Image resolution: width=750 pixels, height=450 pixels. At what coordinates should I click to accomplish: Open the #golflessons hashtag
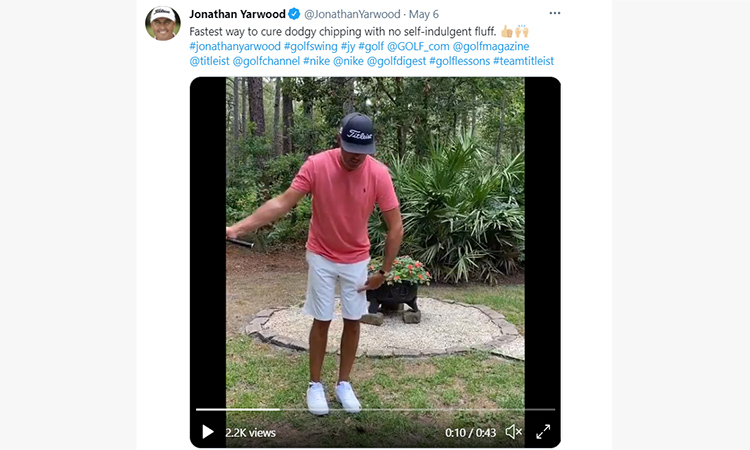click(460, 61)
